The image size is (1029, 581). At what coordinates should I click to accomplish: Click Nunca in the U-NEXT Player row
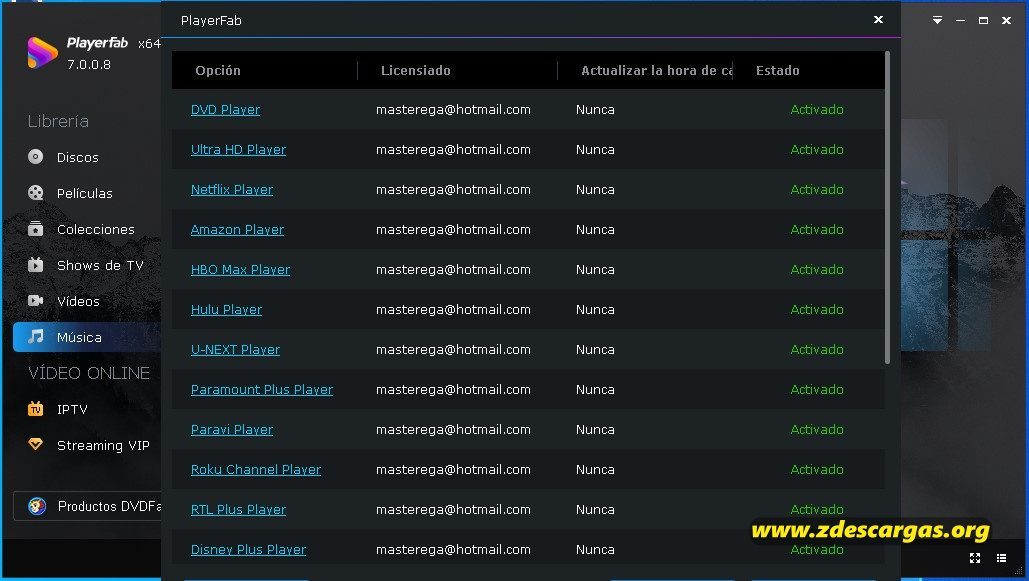click(595, 350)
